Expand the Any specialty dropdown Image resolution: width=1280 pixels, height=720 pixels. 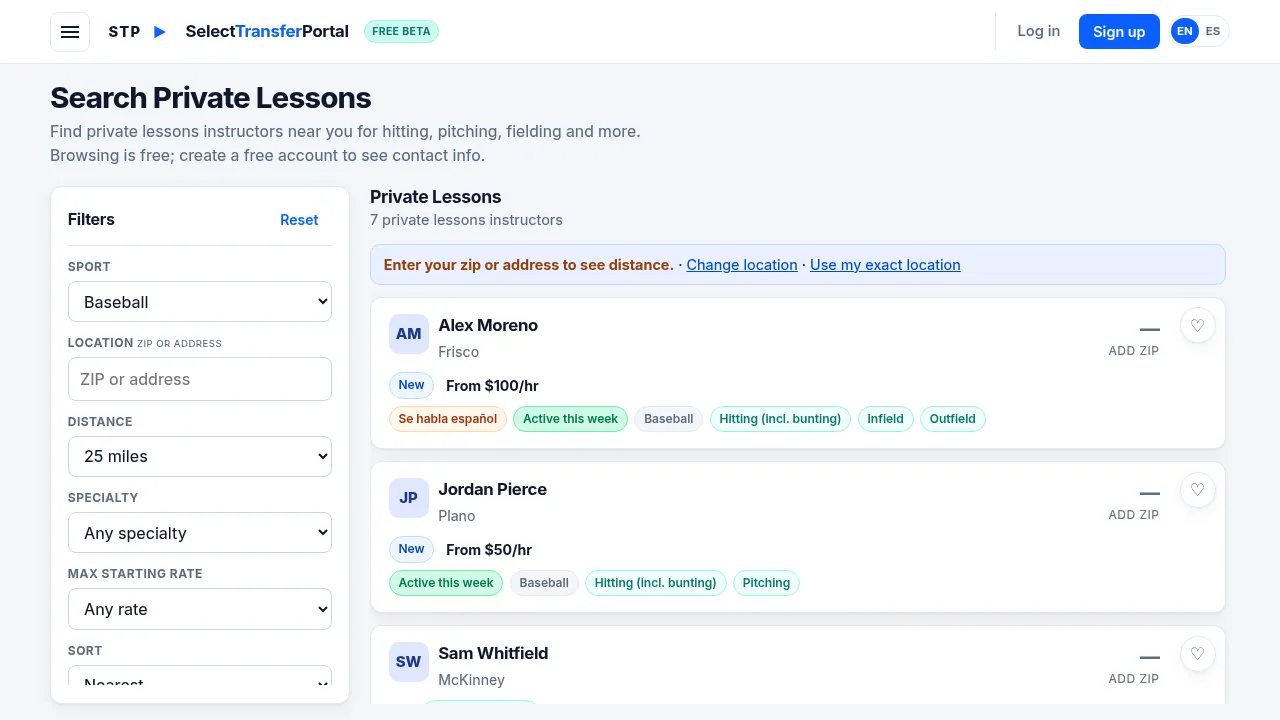click(x=200, y=533)
